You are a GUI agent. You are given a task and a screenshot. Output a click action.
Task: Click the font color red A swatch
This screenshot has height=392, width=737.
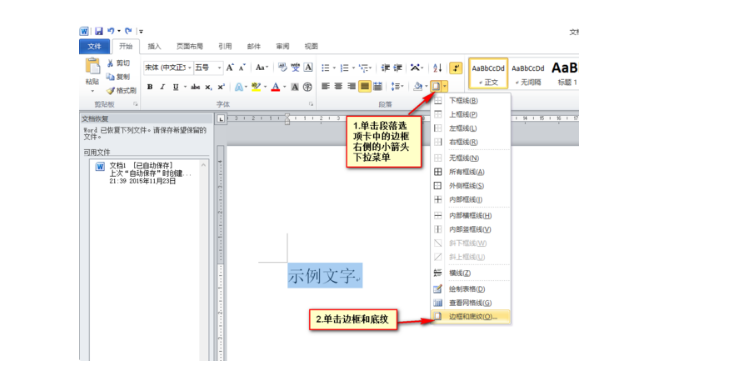pos(276,86)
